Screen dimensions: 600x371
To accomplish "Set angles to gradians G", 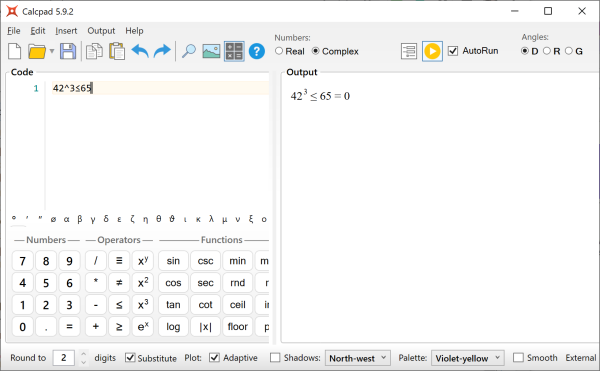I will 574,51.
